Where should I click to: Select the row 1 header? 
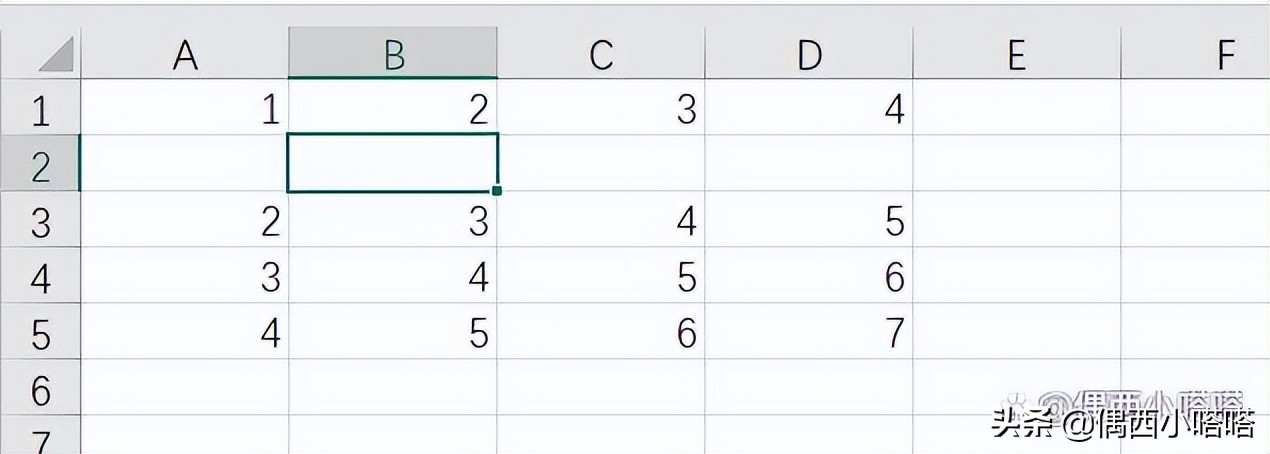[x=40, y=110]
